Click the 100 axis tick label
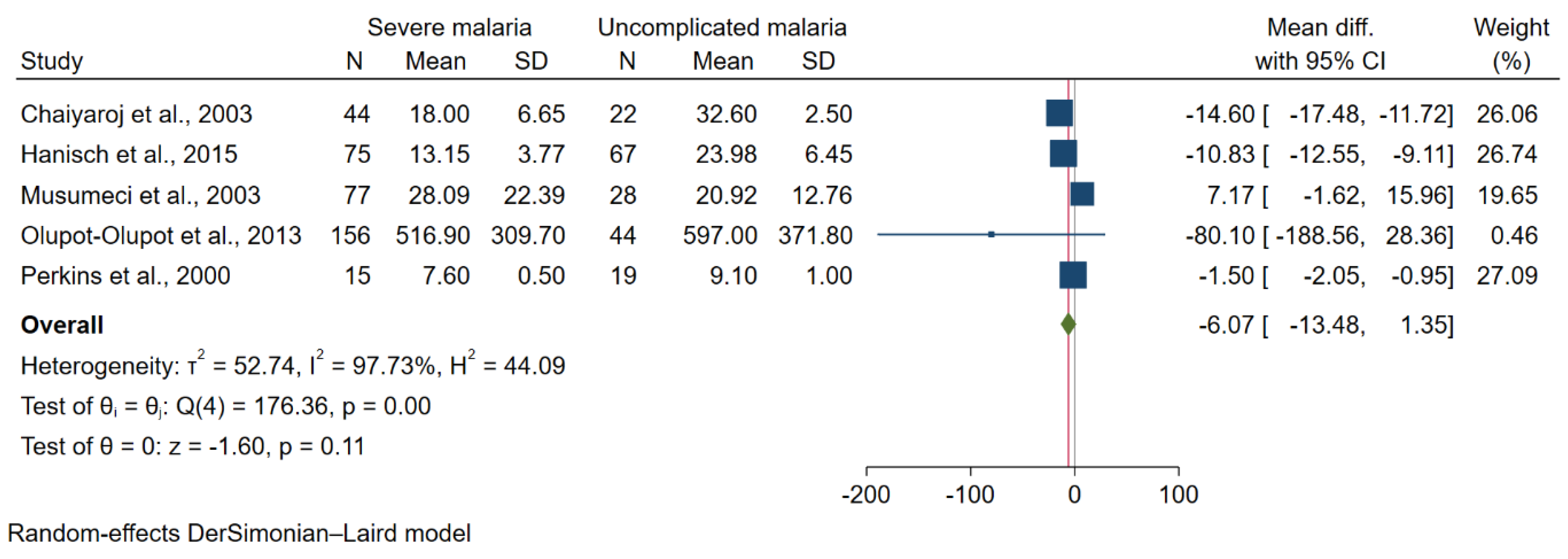The height and width of the screenshot is (559, 1568). tap(1178, 494)
